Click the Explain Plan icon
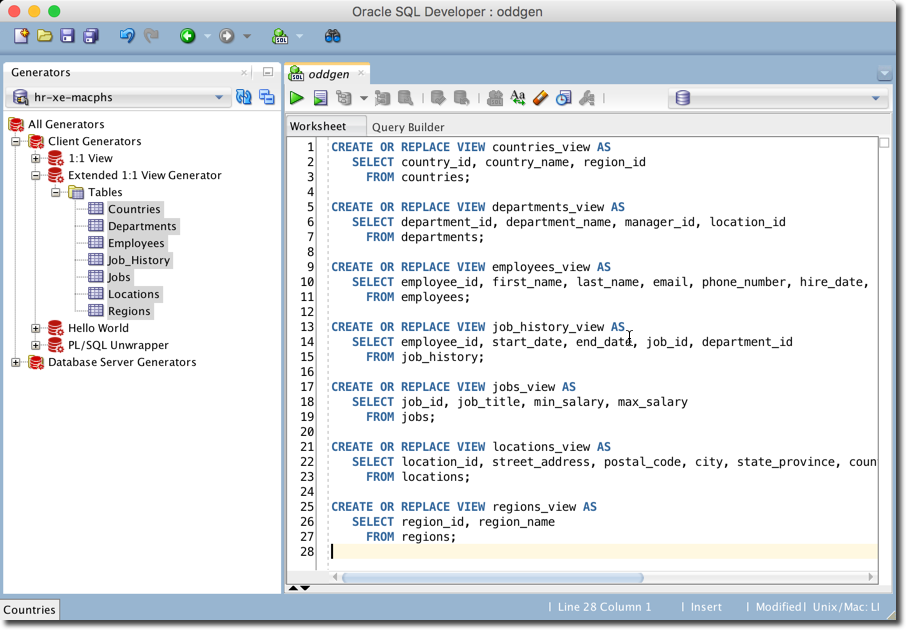Screen dimensions: 906x630 click(344, 98)
